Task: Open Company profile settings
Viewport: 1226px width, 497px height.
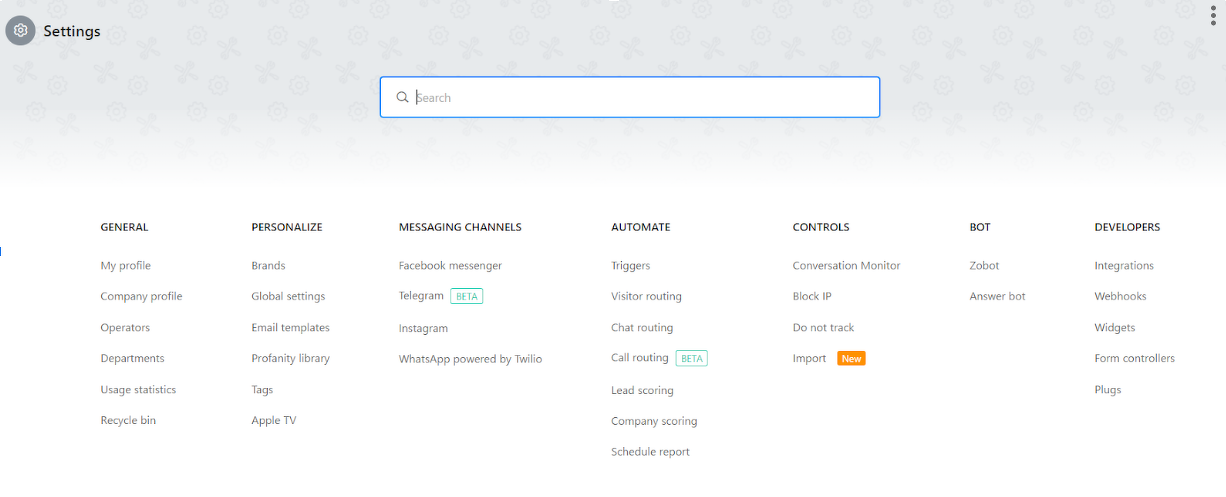Action: point(141,296)
